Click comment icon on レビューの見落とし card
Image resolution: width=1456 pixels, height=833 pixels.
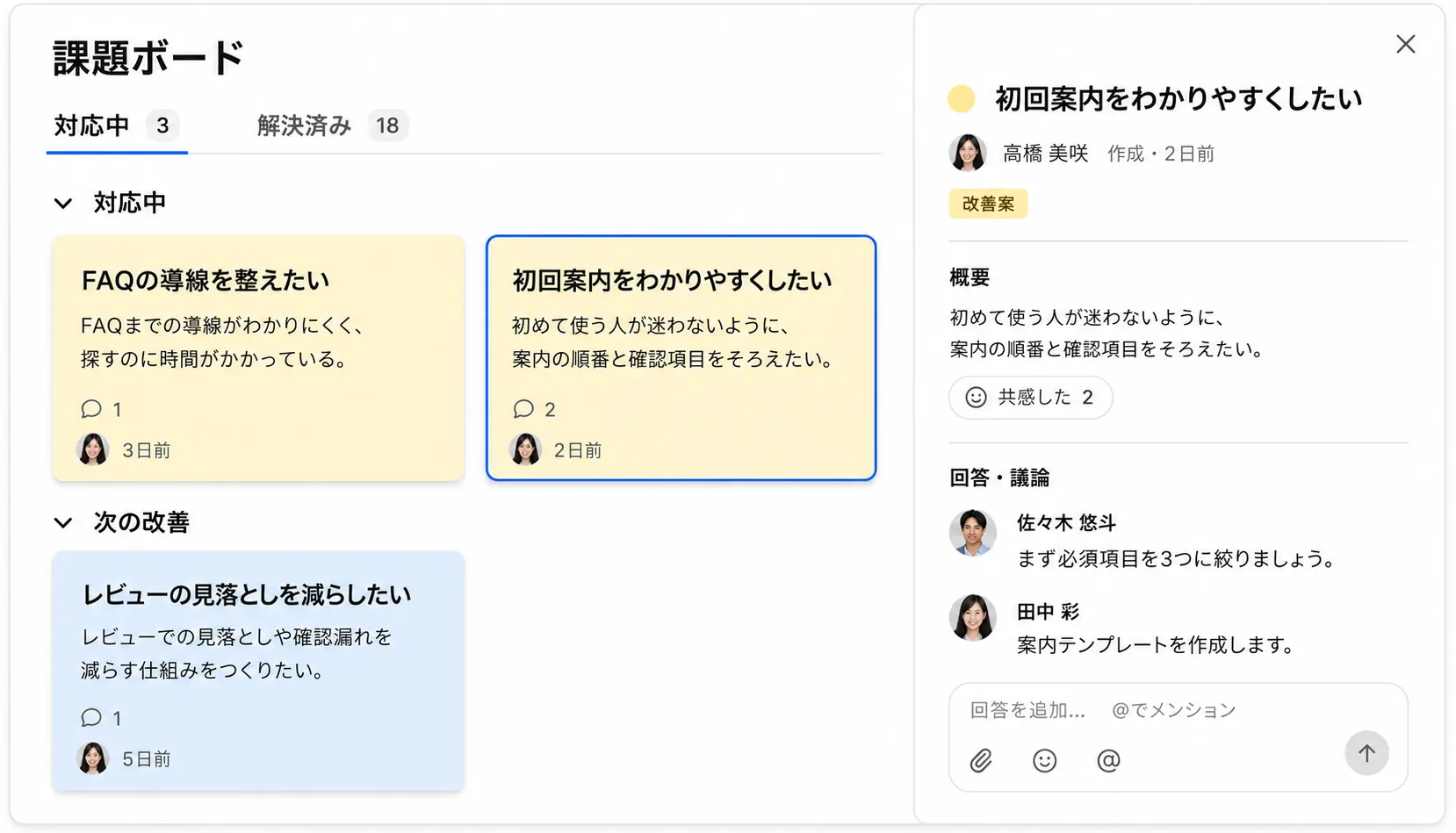pos(91,718)
